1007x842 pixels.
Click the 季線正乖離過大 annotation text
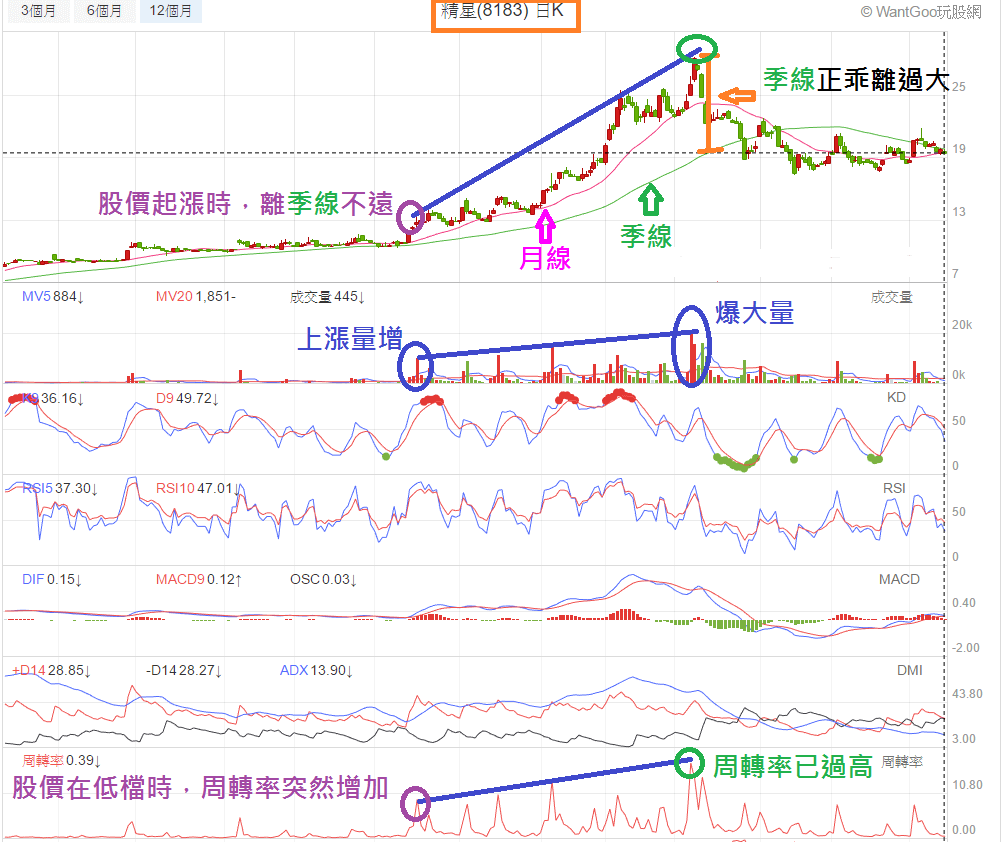tap(855, 81)
